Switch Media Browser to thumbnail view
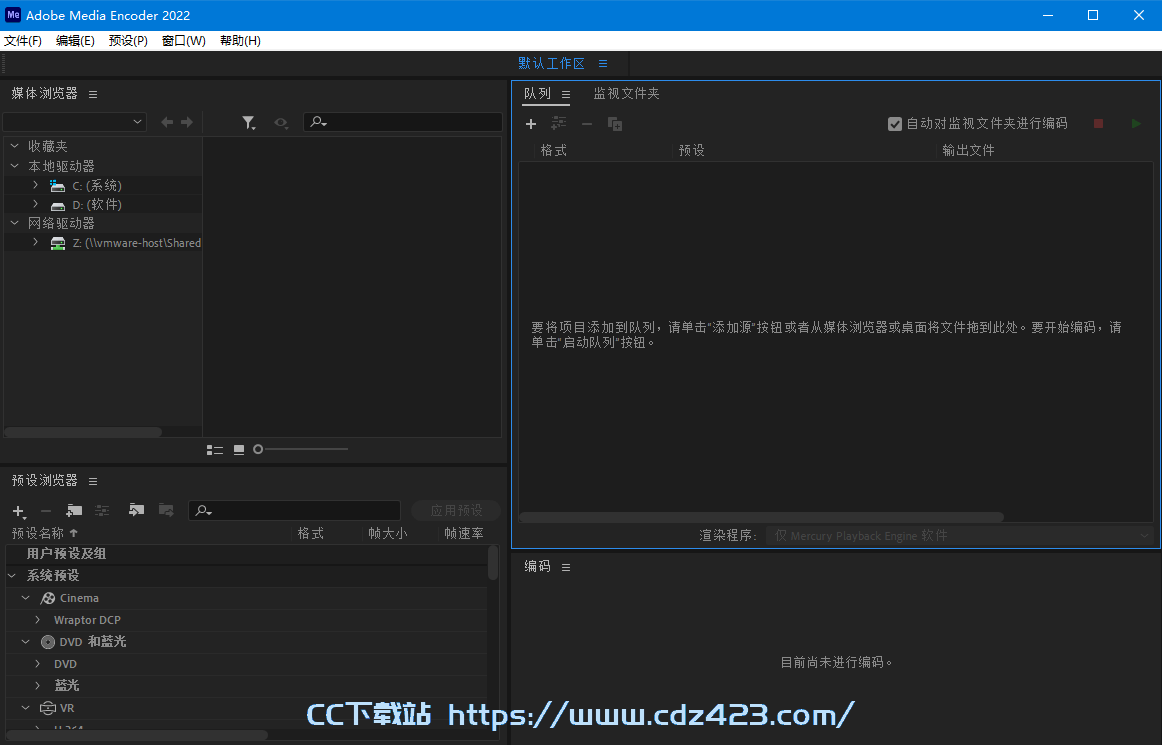 239,449
